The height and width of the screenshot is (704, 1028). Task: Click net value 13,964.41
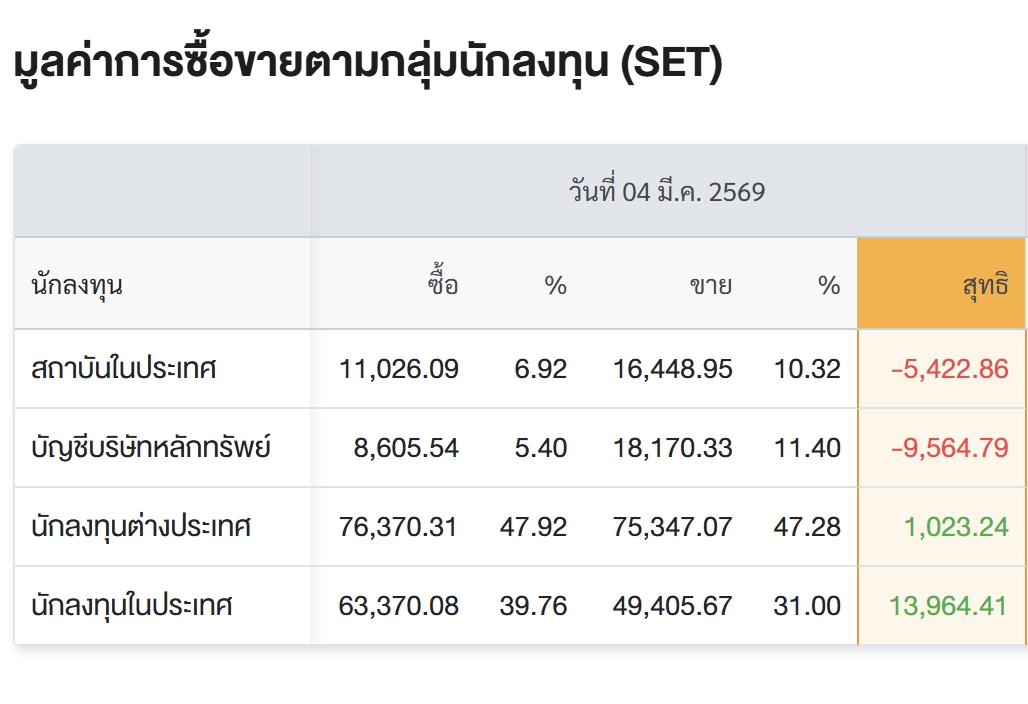948,605
